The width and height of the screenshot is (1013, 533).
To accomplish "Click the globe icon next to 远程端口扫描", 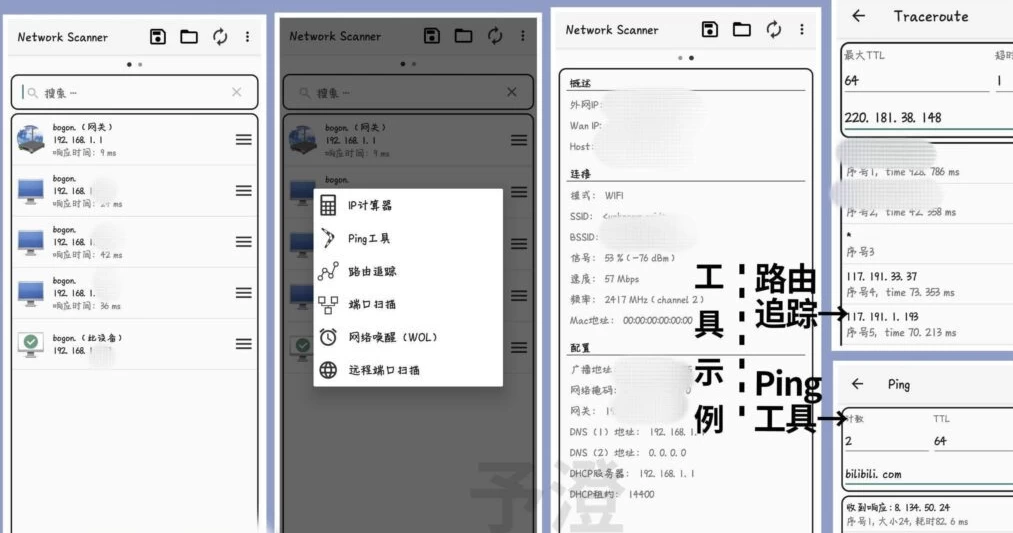I will coord(328,370).
